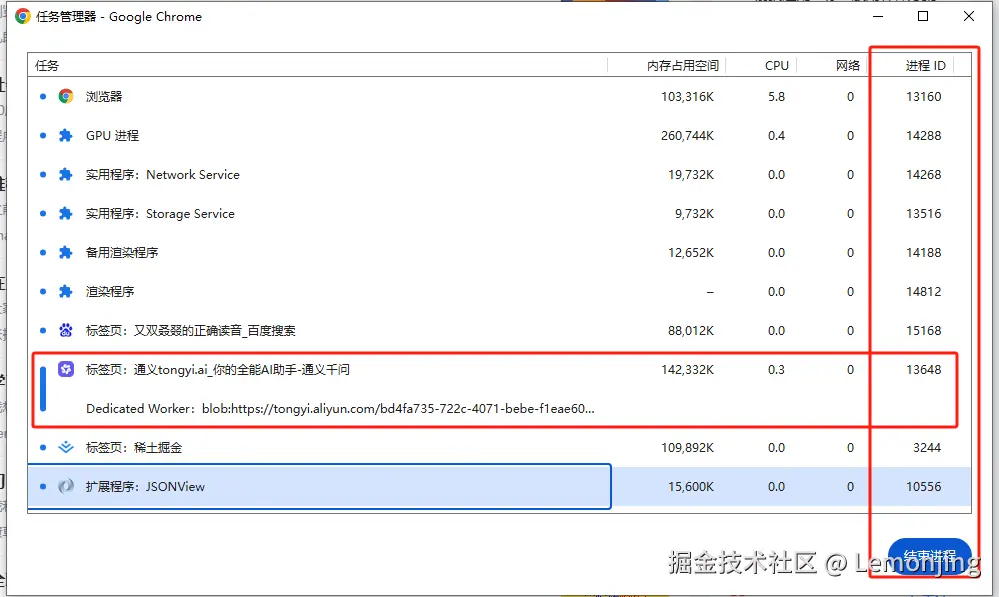The width and height of the screenshot is (999, 597).
Task: Click process ID 10556
Action: (923, 486)
